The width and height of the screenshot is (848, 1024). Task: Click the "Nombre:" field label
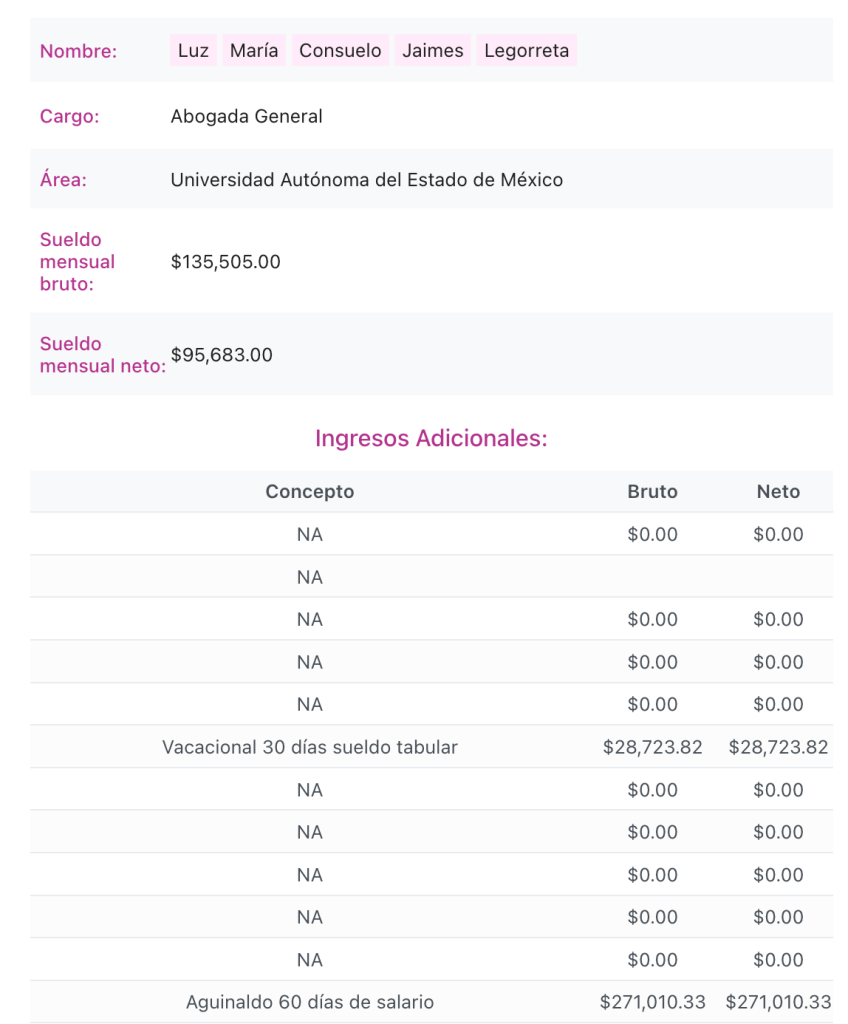coord(78,52)
